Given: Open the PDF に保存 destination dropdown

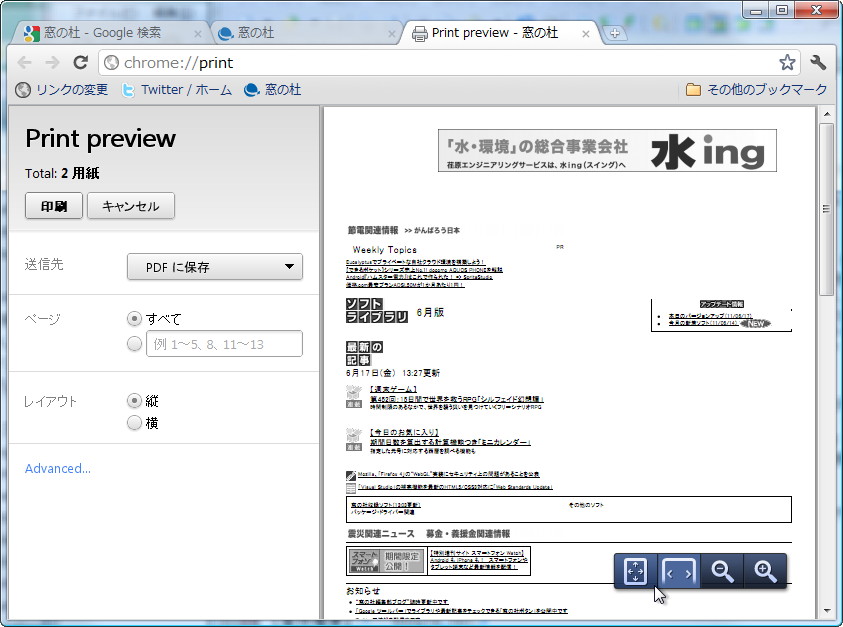Looking at the screenshot, I should tap(215, 267).
